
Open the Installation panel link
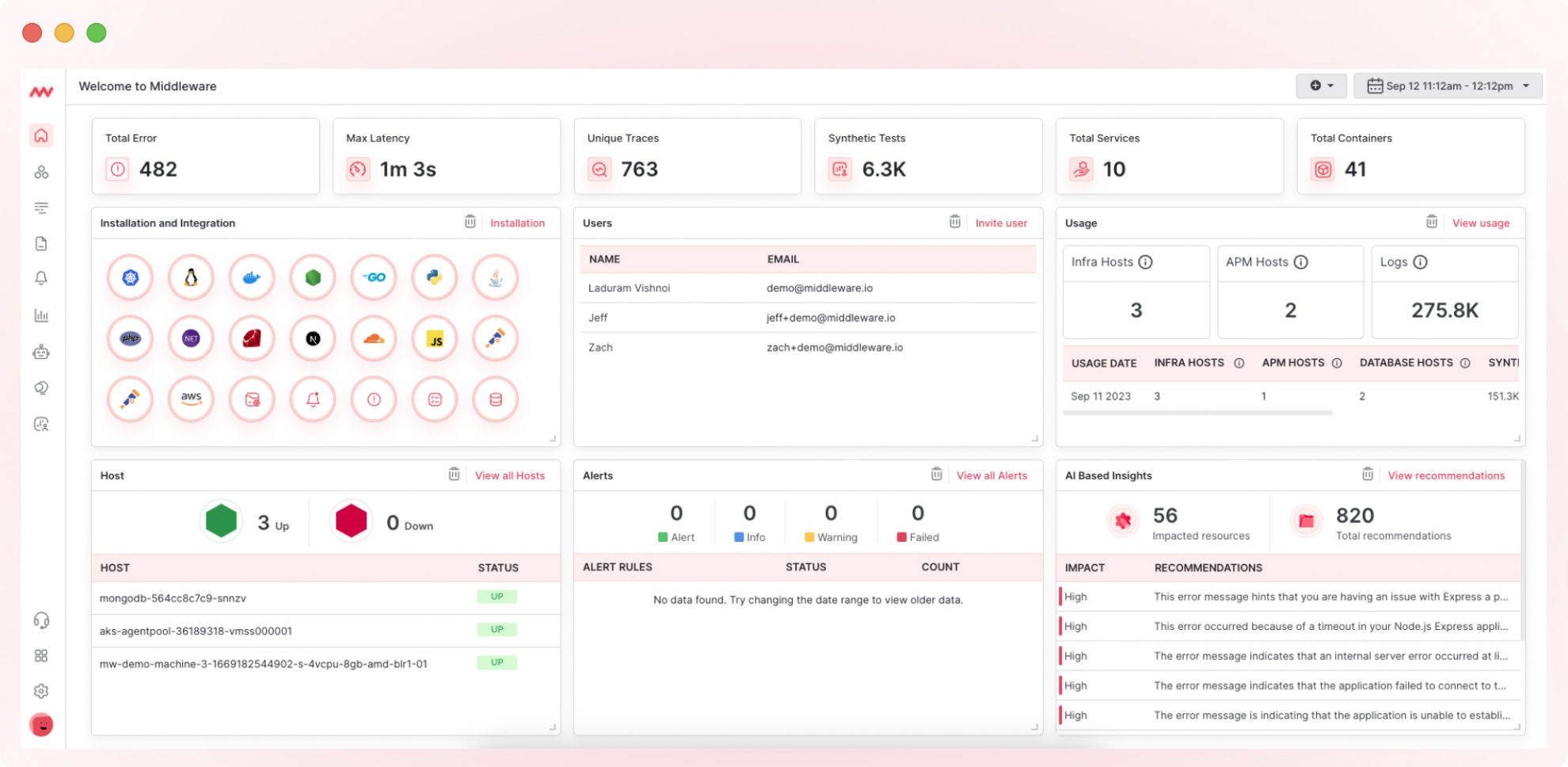(516, 223)
